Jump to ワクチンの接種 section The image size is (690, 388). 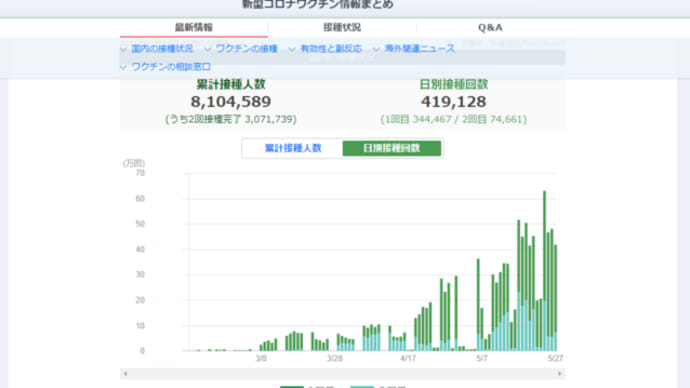point(246,49)
